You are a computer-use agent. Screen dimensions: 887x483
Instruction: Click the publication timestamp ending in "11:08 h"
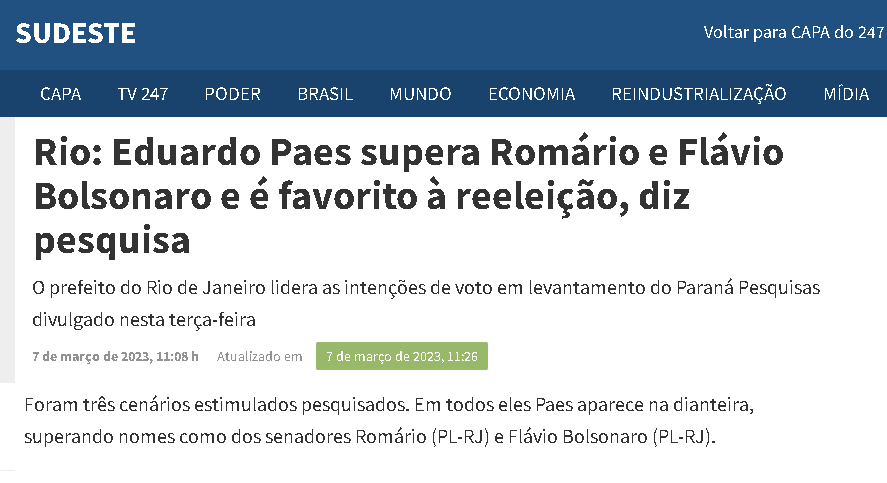(115, 356)
